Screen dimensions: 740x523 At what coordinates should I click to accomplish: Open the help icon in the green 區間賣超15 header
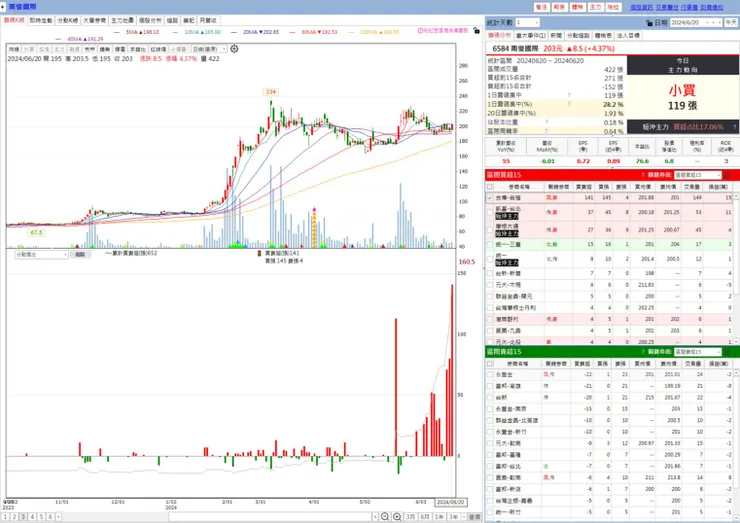point(643,352)
